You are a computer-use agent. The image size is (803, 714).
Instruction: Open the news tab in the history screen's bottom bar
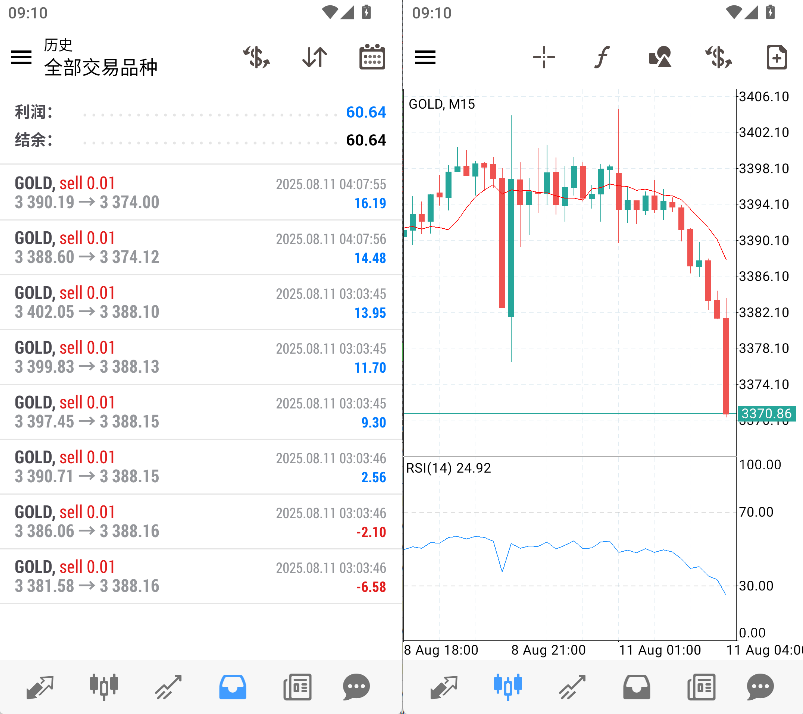(297, 687)
